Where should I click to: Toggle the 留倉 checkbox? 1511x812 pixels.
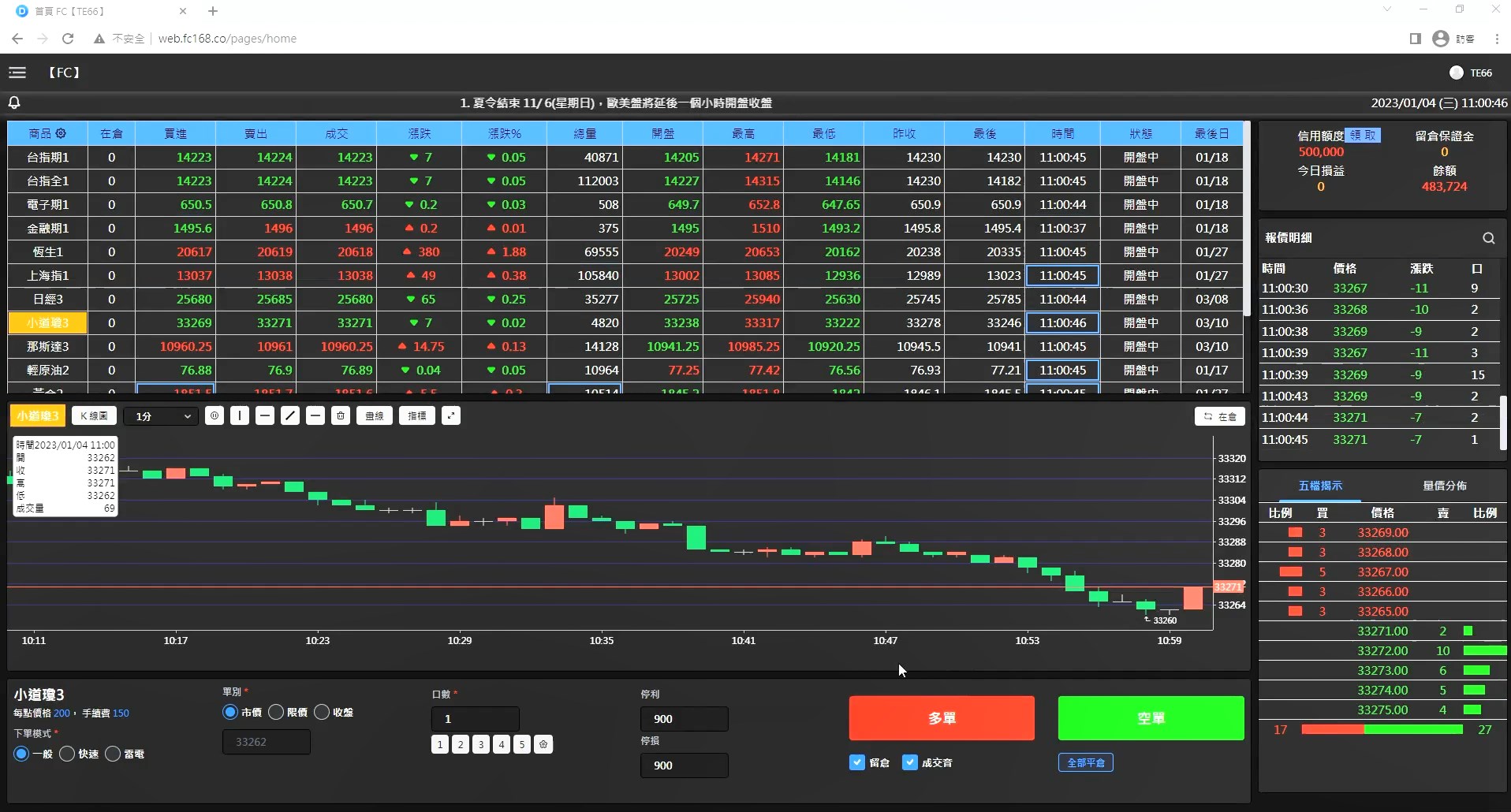(x=857, y=762)
